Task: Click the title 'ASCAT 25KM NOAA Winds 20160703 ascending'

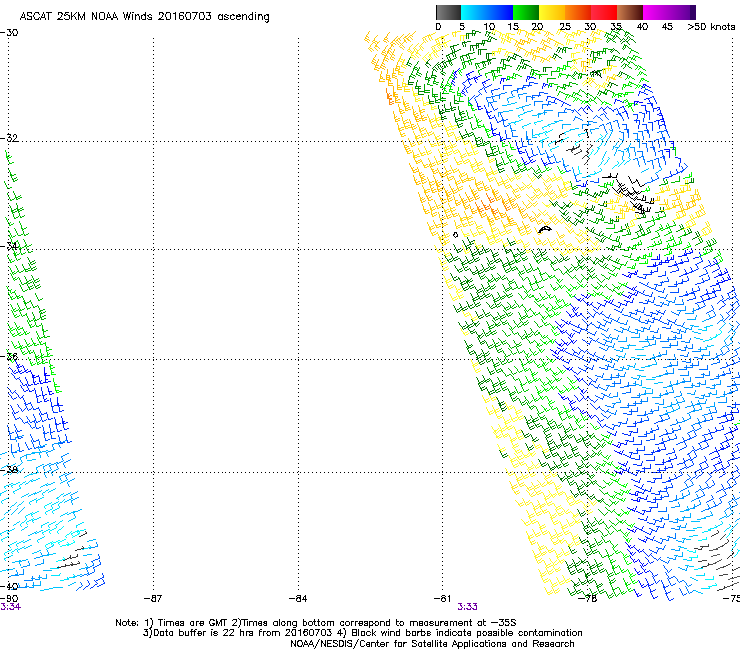Action: pos(144,17)
